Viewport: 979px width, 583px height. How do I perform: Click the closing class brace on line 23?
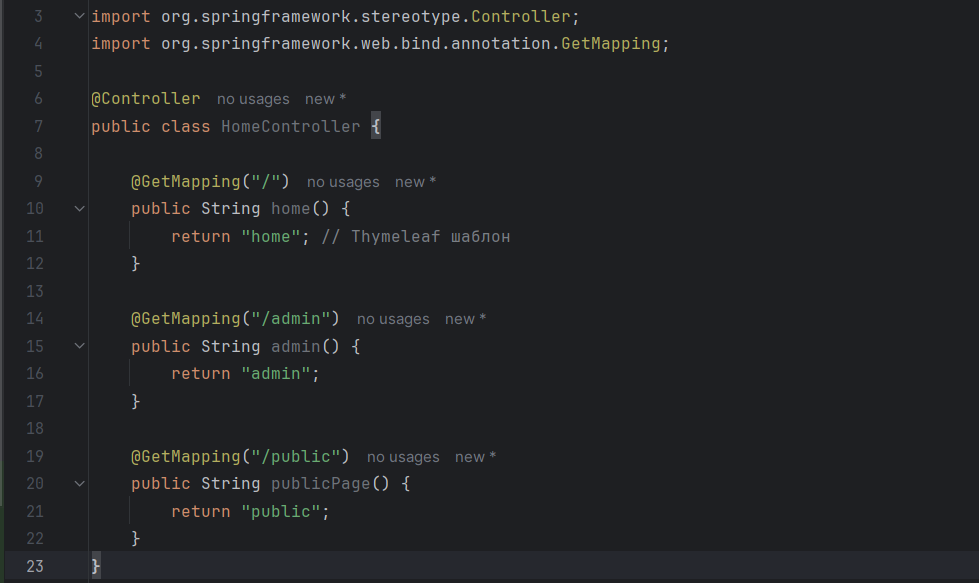96,566
